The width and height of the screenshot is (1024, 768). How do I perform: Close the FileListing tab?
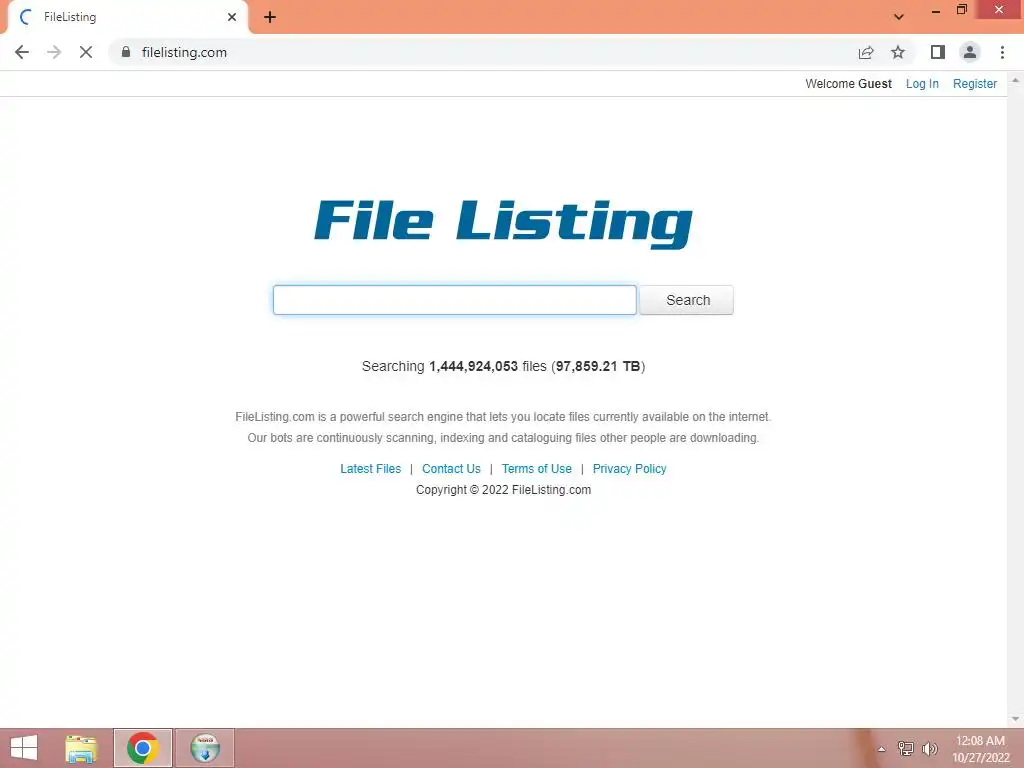[x=232, y=17]
